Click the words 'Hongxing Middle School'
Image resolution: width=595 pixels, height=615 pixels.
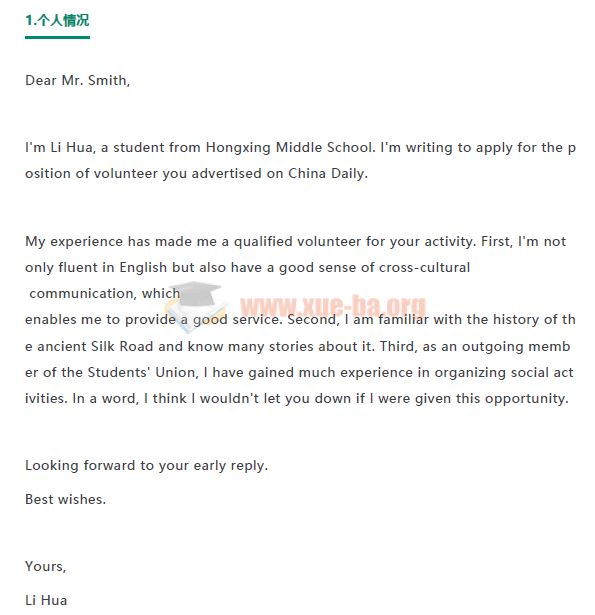pyautogui.click(x=288, y=147)
